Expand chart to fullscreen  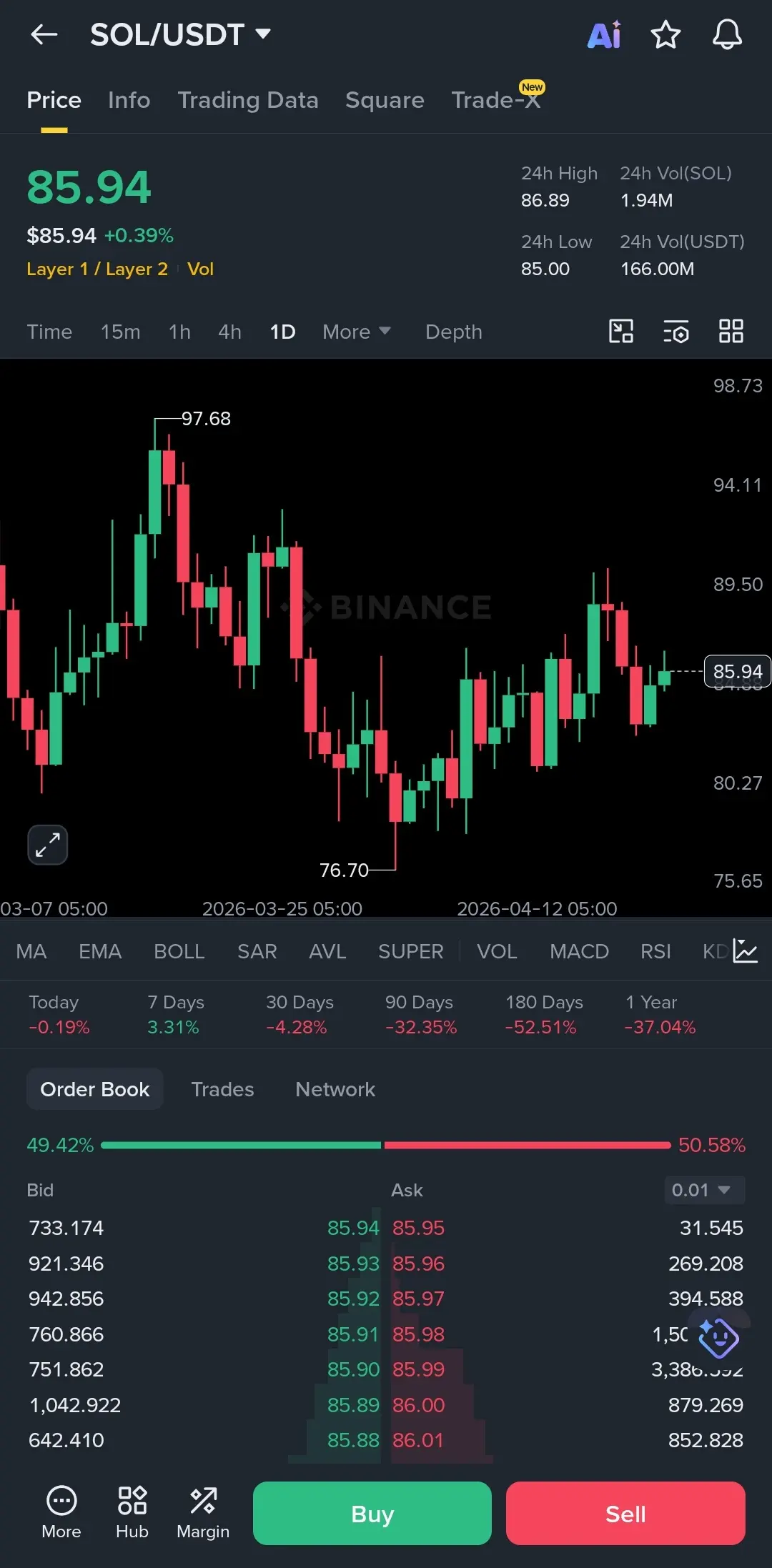(x=48, y=845)
